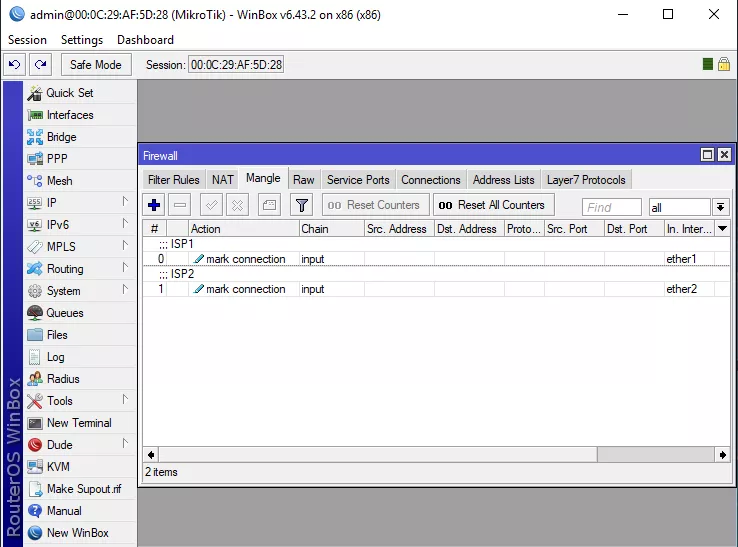
Task: Close the Firewall sub-window
Action: tap(724, 154)
